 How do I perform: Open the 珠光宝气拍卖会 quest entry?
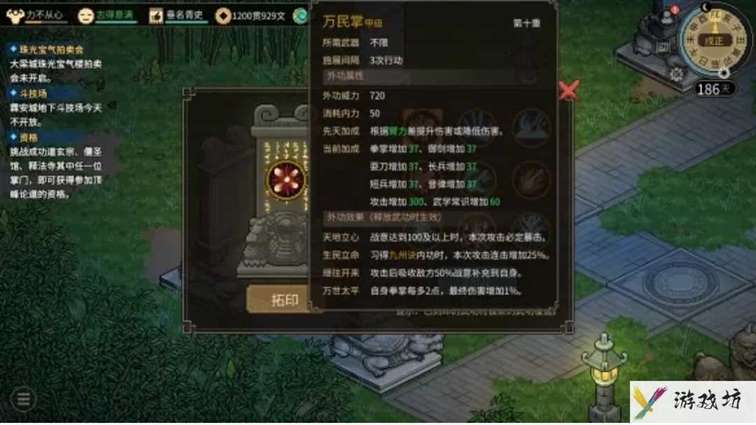pyautogui.click(x=51, y=49)
